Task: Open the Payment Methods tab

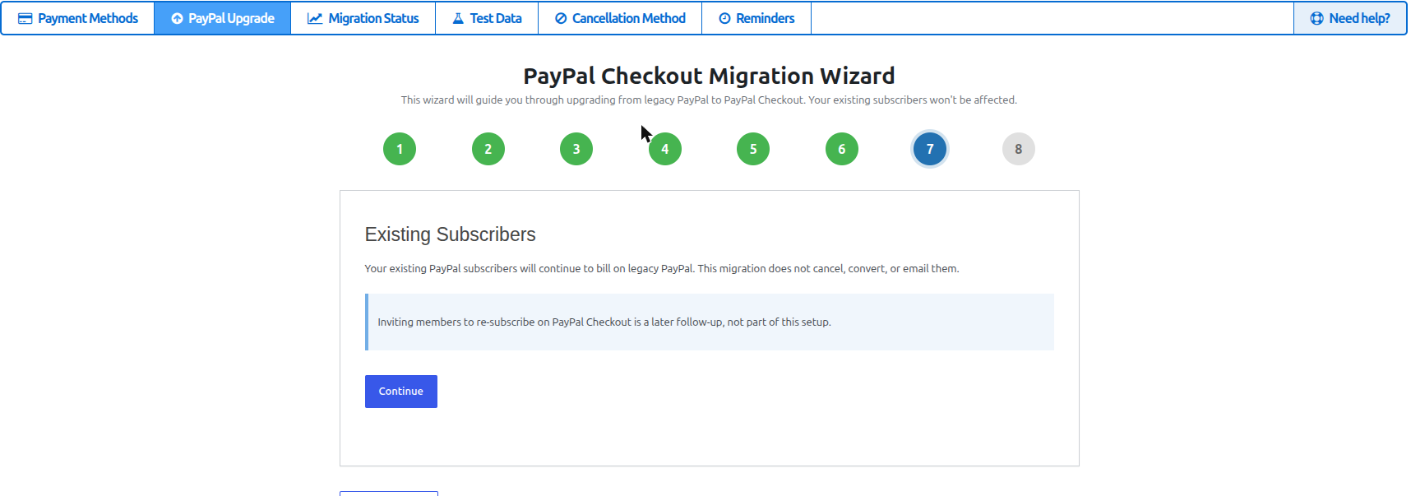Action: (78, 18)
